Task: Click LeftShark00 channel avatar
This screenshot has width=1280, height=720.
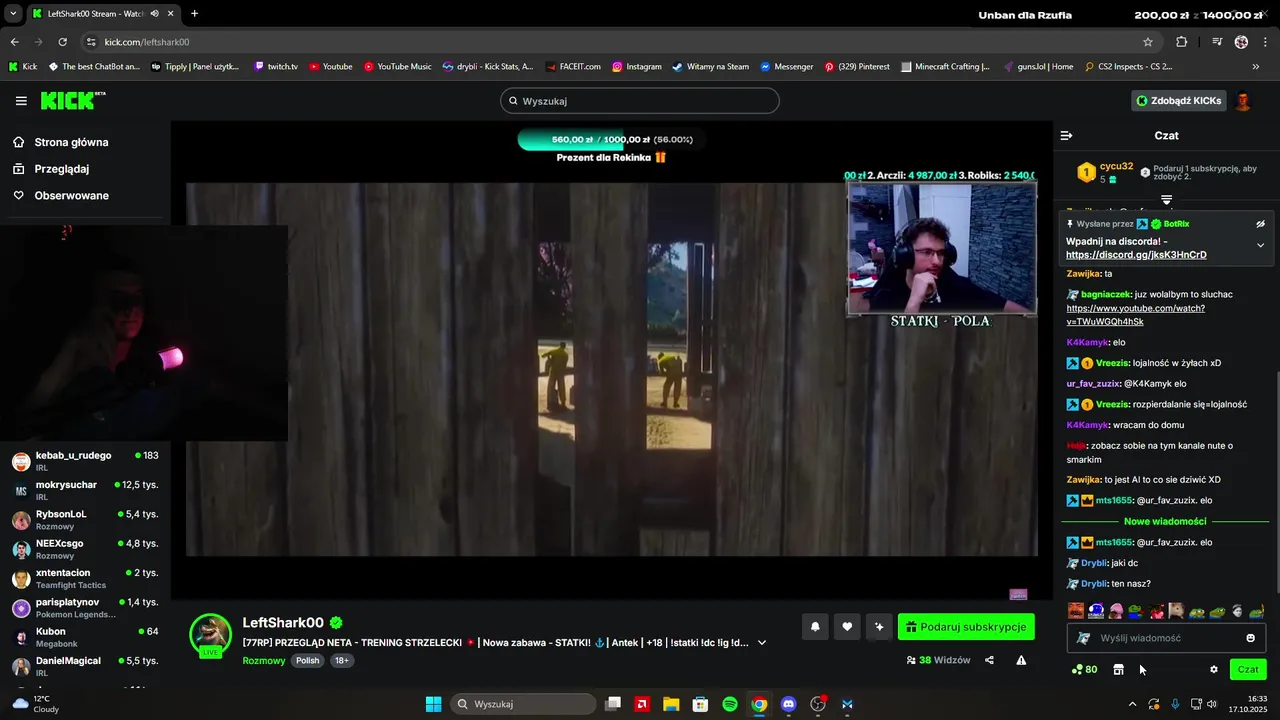Action: pos(211,635)
